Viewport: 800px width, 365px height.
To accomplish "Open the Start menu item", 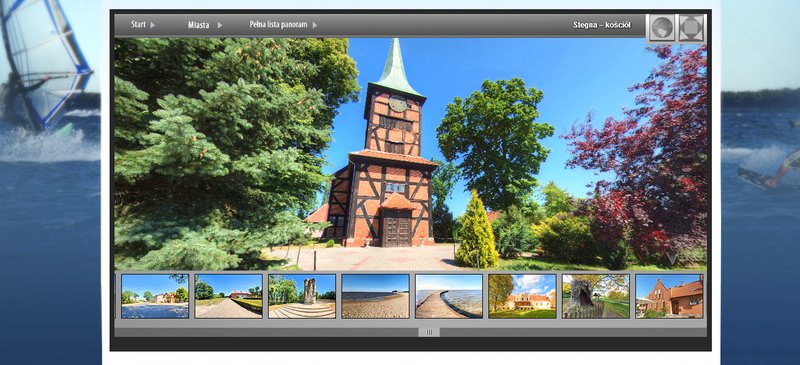I will (x=138, y=25).
